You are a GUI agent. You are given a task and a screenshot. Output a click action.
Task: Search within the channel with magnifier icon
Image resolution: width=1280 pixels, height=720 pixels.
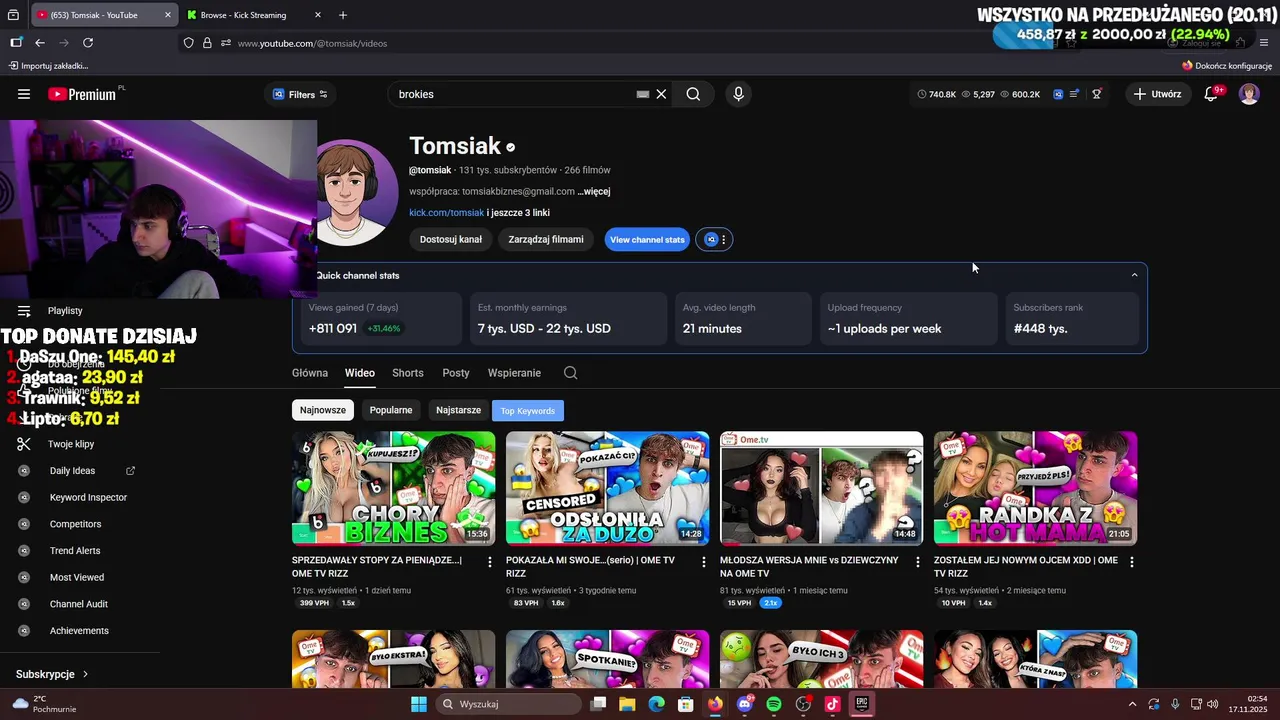pos(570,373)
